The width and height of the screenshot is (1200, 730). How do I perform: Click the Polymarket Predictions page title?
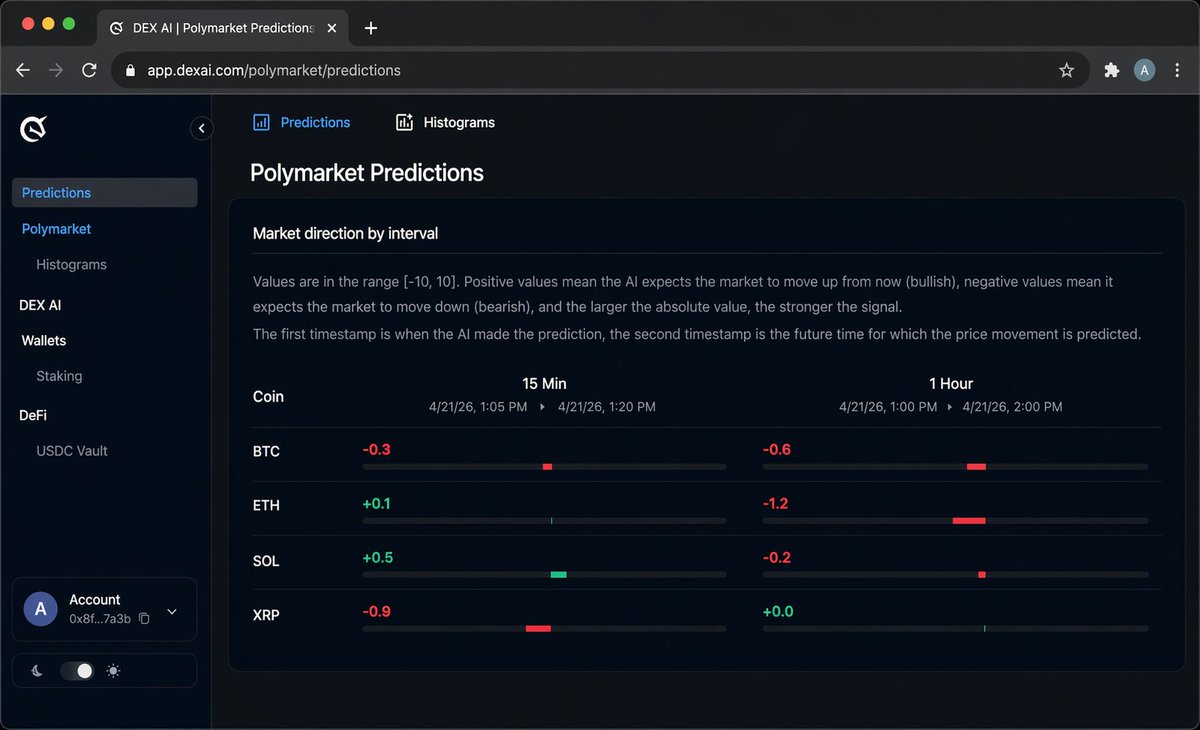tap(367, 173)
